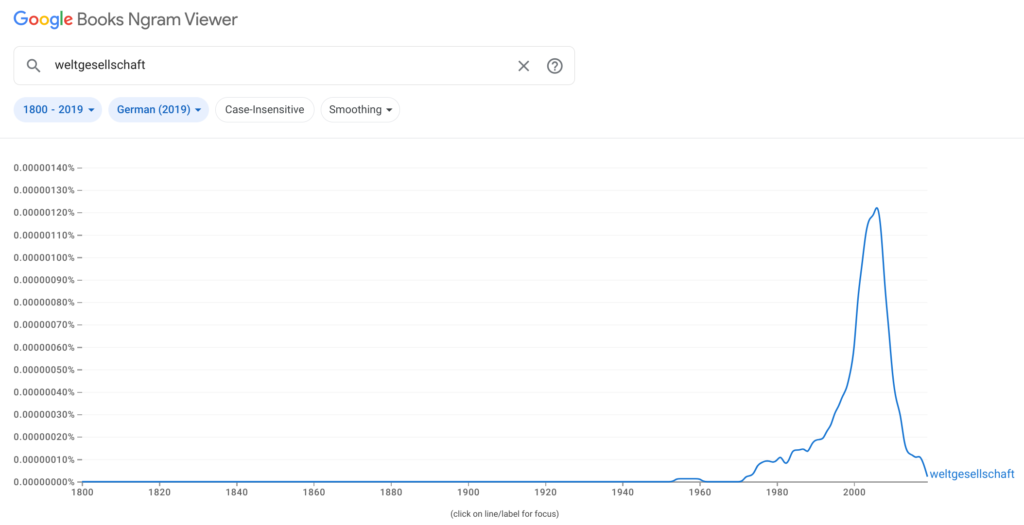Click the 1900 year axis label
The width and height of the screenshot is (1024, 525).
click(468, 493)
